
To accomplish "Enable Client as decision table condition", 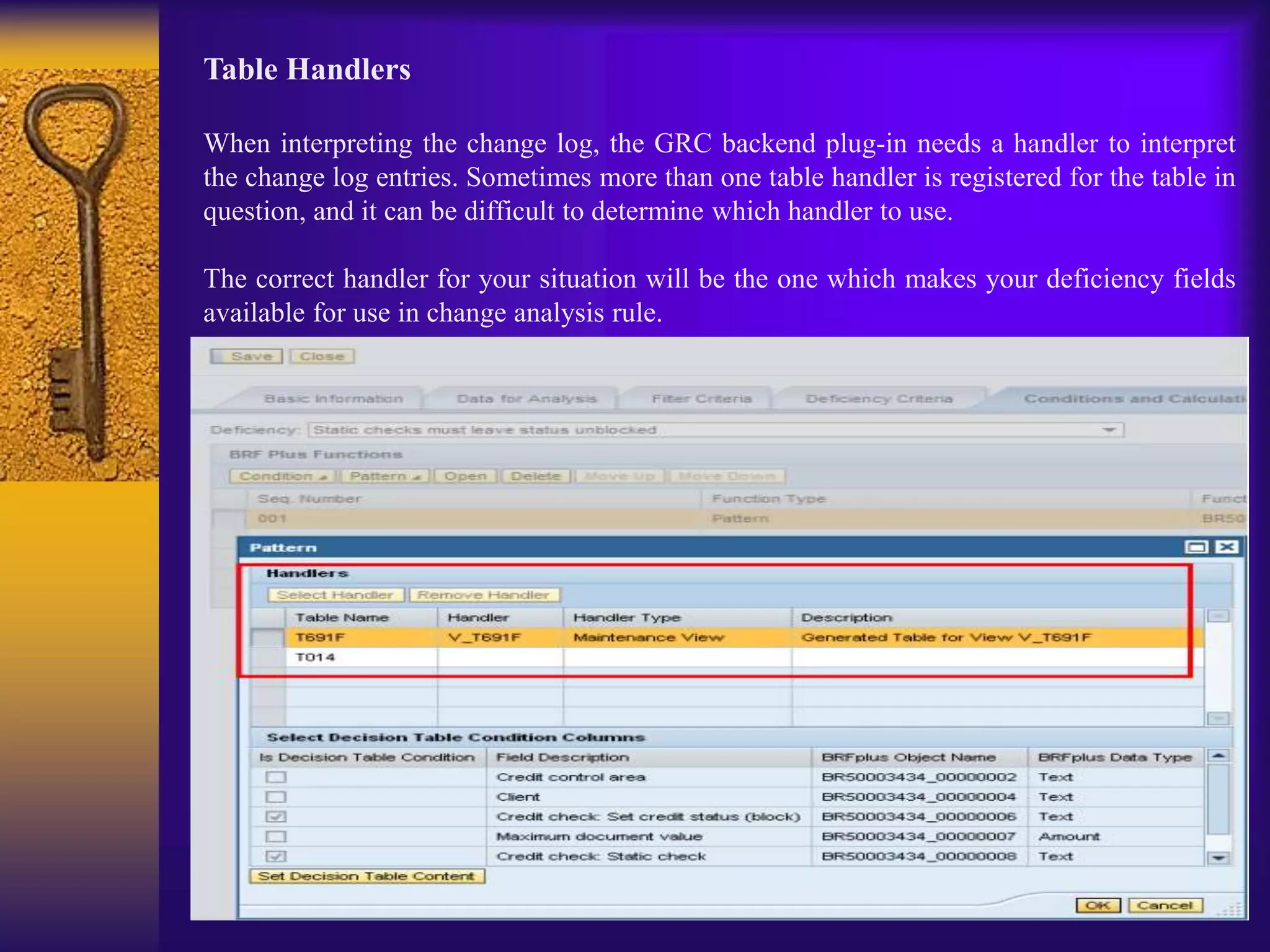I will (x=276, y=797).
